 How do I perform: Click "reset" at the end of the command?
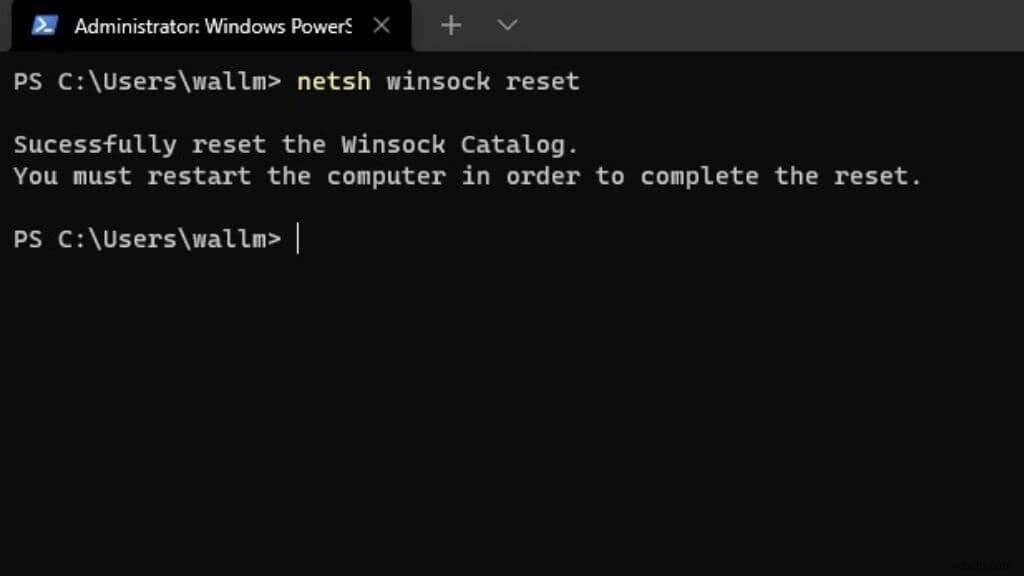pyautogui.click(x=542, y=81)
